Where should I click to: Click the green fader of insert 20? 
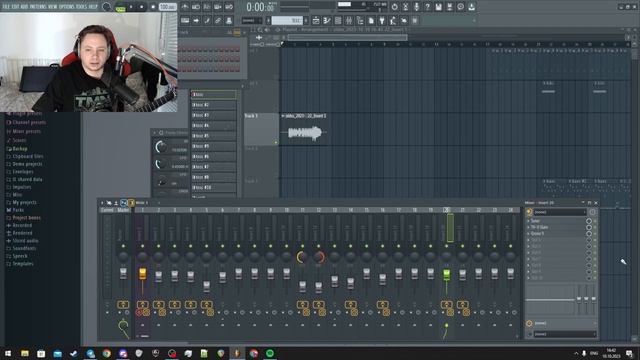(447, 274)
